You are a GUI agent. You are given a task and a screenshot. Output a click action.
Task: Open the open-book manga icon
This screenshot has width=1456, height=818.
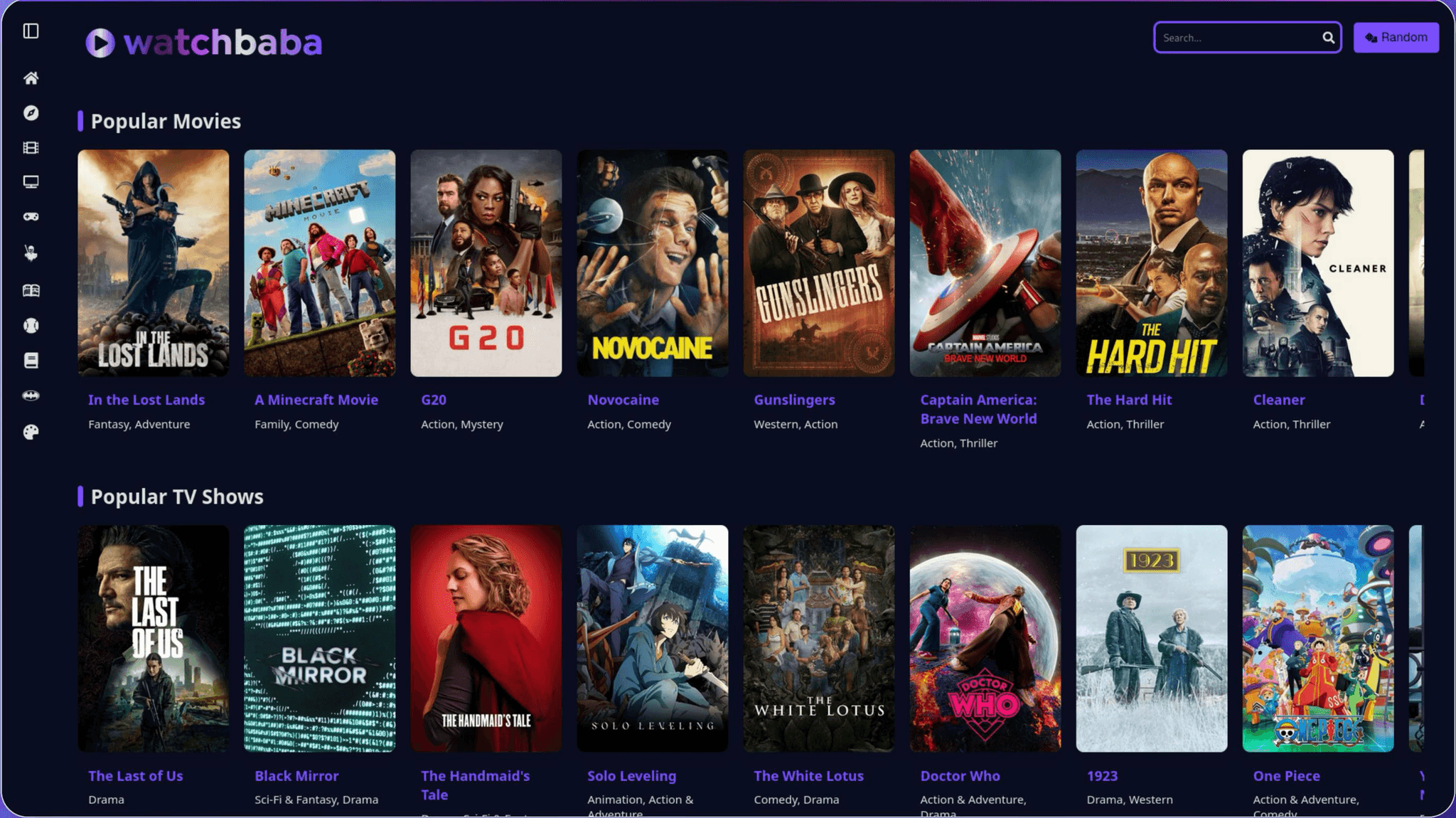click(31, 290)
